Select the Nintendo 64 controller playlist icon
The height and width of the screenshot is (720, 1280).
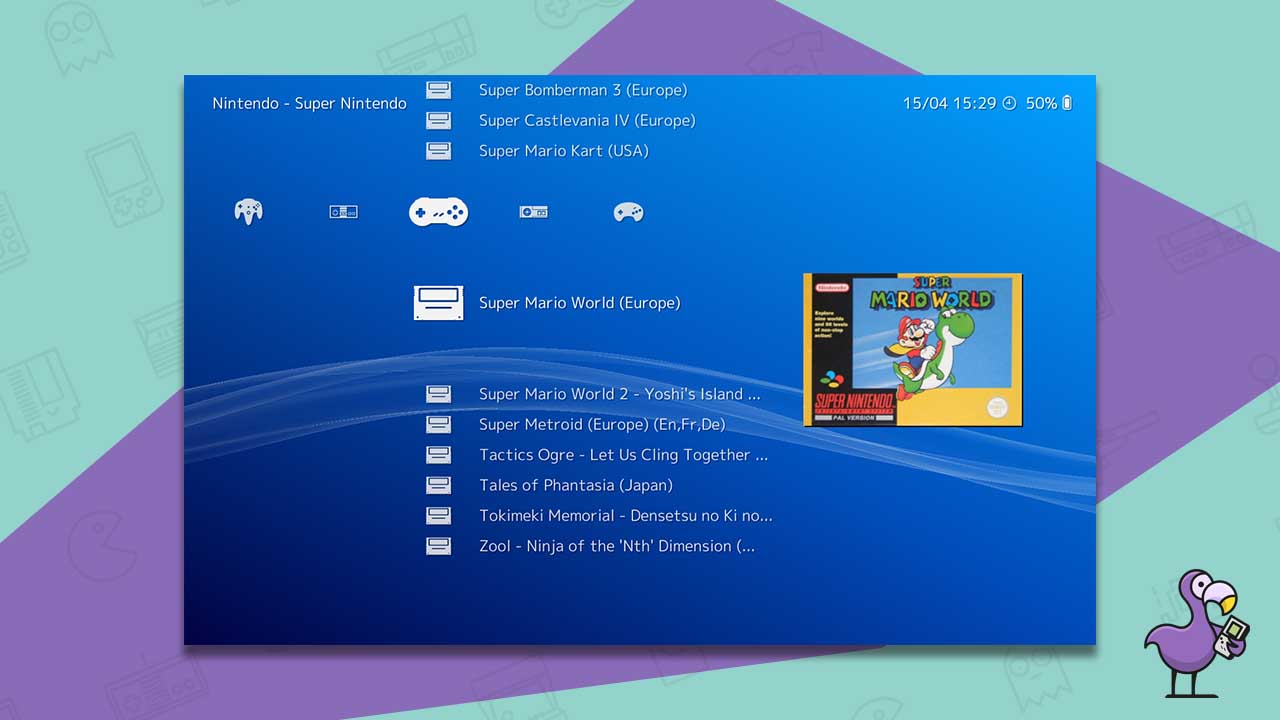click(248, 211)
